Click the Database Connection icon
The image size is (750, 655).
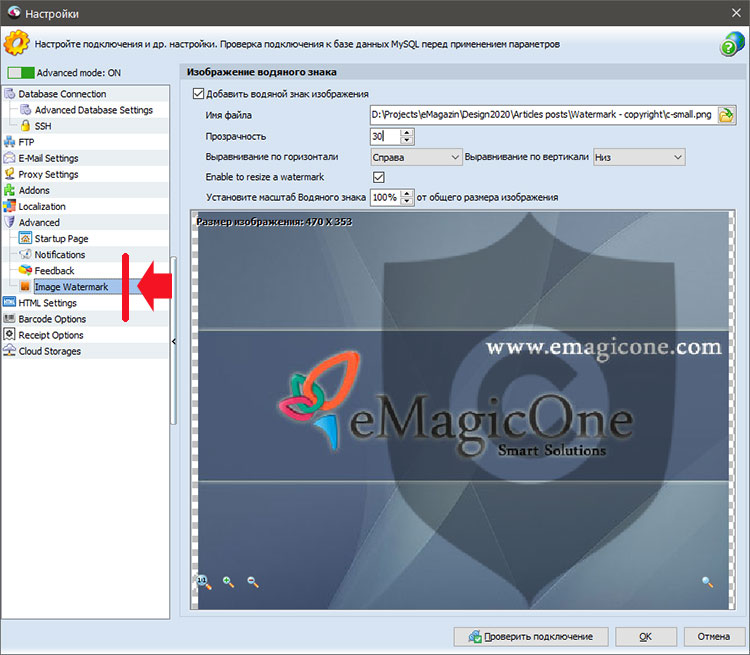10,94
